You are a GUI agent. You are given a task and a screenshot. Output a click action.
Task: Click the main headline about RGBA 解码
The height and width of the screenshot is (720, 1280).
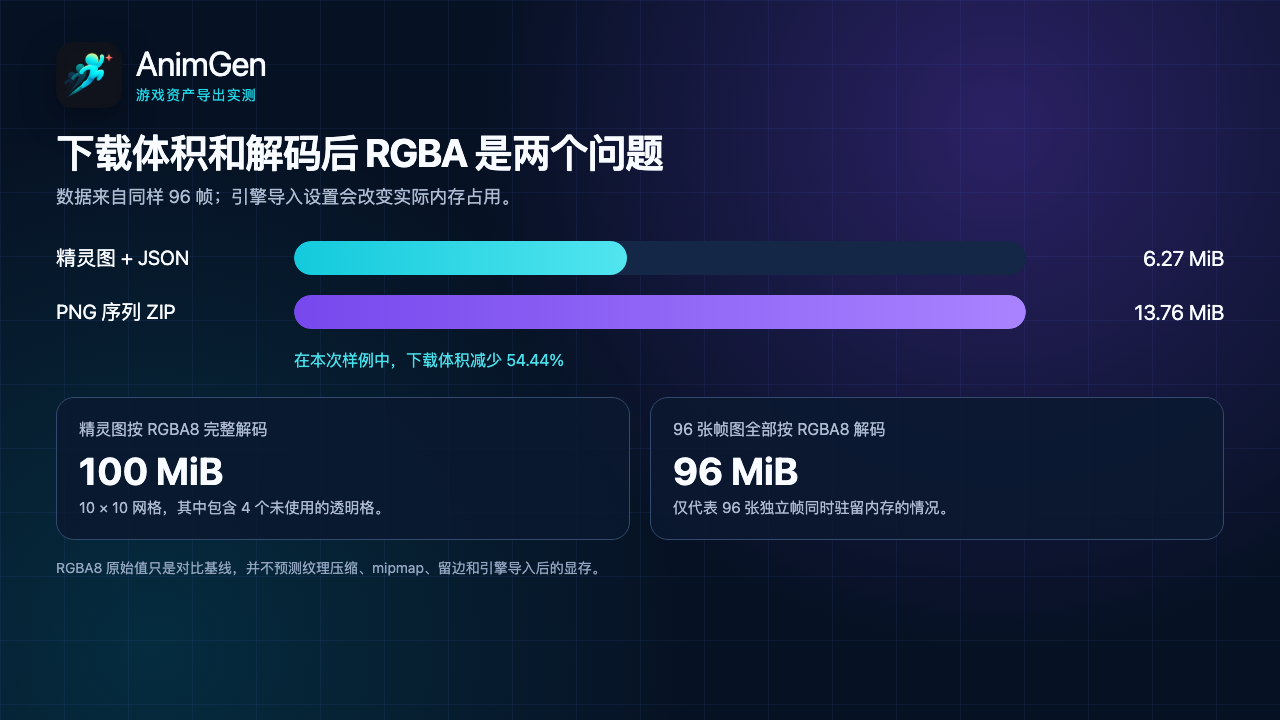tap(360, 154)
